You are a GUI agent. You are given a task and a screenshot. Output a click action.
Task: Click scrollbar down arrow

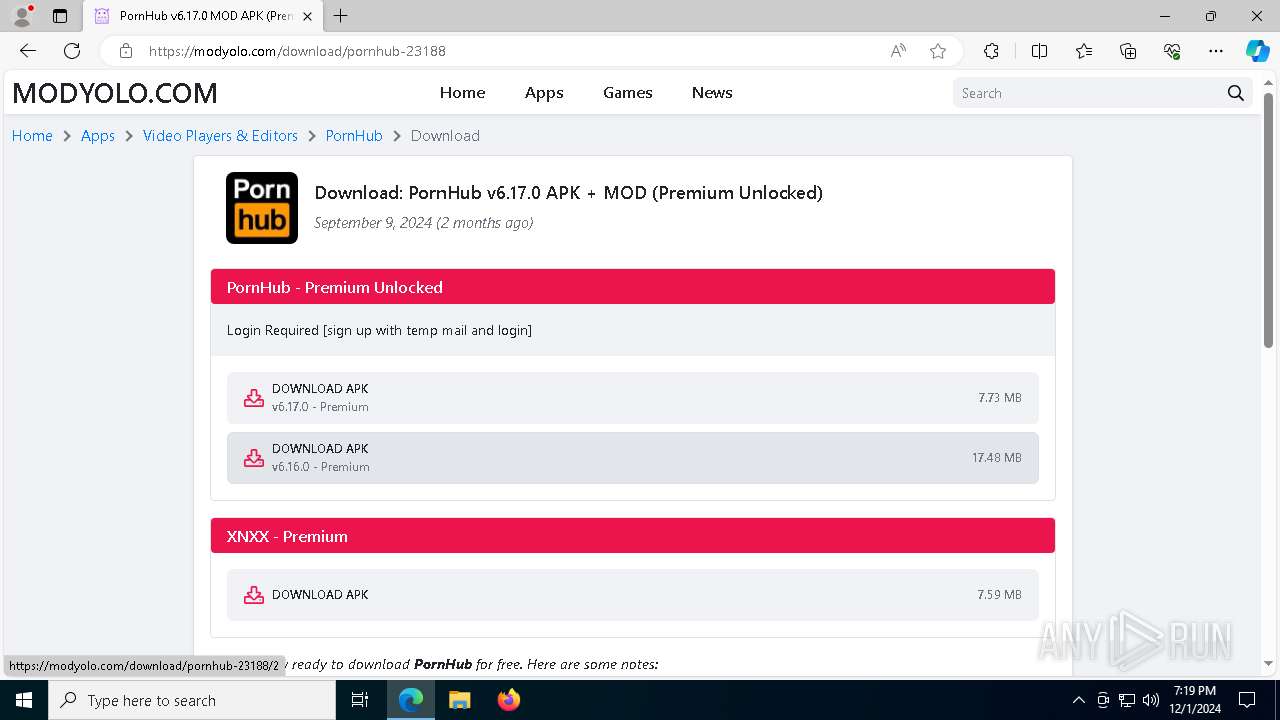click(1269, 664)
